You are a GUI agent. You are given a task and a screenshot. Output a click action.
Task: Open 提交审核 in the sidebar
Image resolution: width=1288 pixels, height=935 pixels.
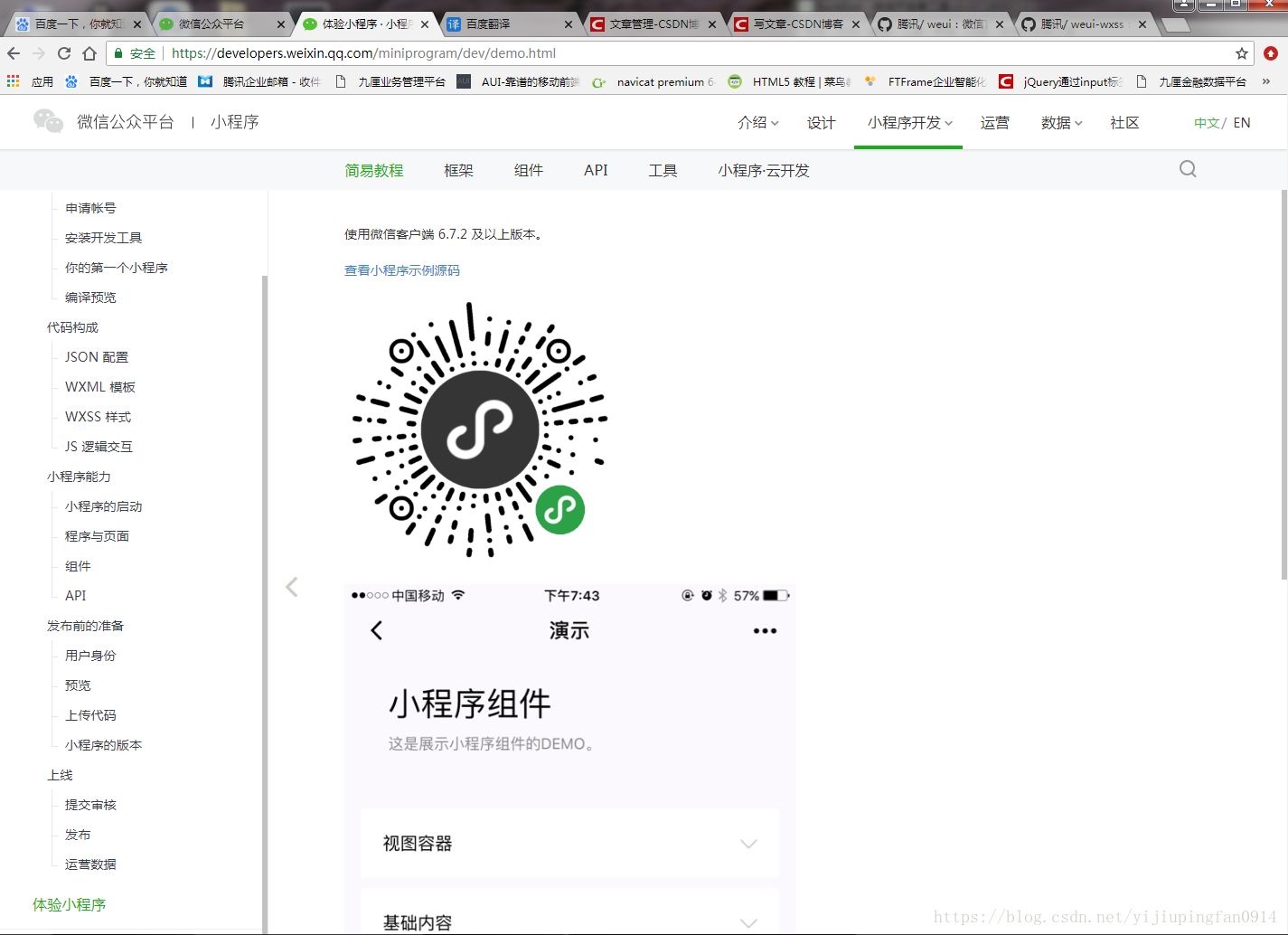[x=90, y=805]
